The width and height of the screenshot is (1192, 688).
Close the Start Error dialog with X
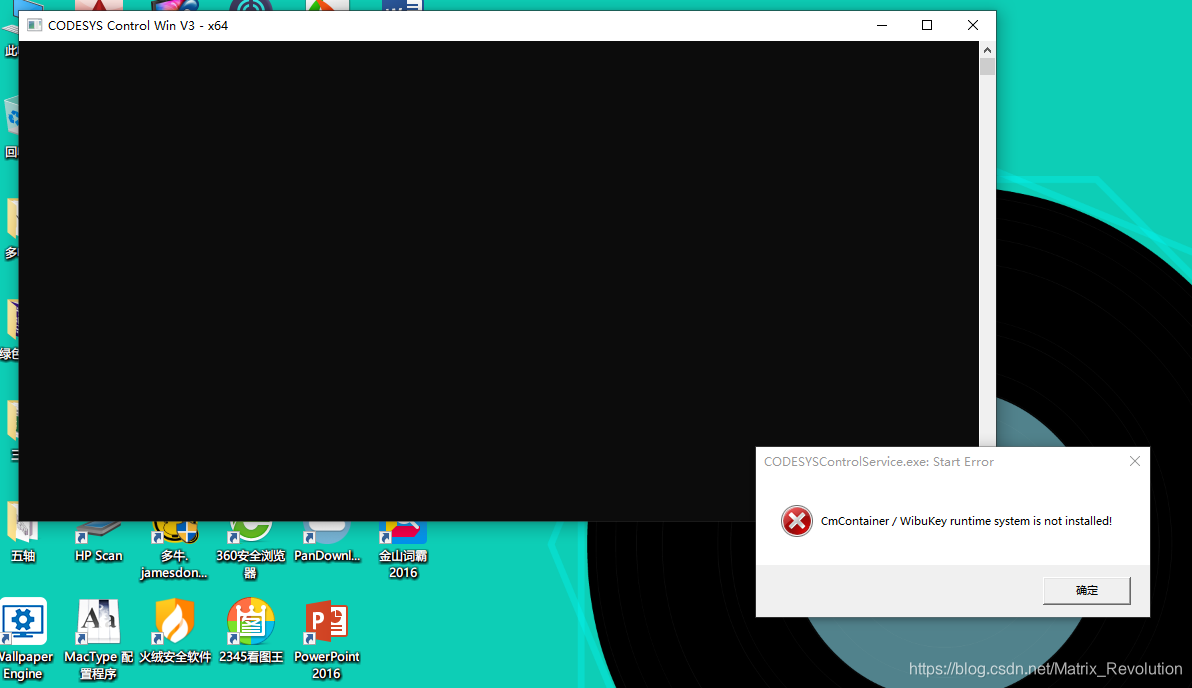click(1134, 462)
